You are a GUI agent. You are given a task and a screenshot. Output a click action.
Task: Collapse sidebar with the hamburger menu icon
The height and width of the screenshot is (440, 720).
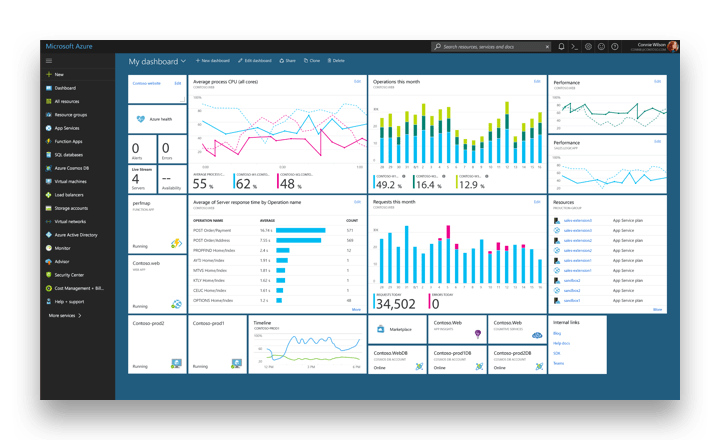click(x=49, y=61)
